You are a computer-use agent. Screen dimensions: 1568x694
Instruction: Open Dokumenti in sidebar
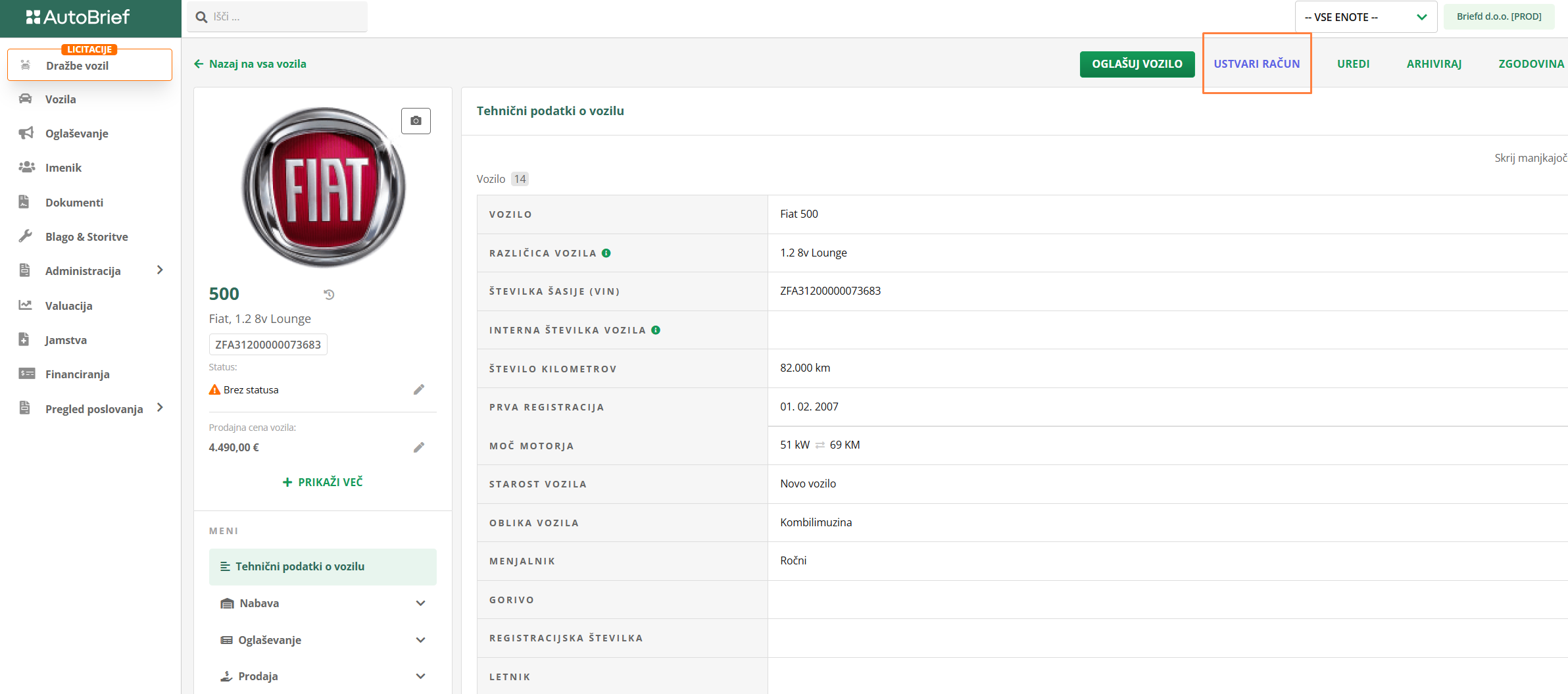coord(74,203)
